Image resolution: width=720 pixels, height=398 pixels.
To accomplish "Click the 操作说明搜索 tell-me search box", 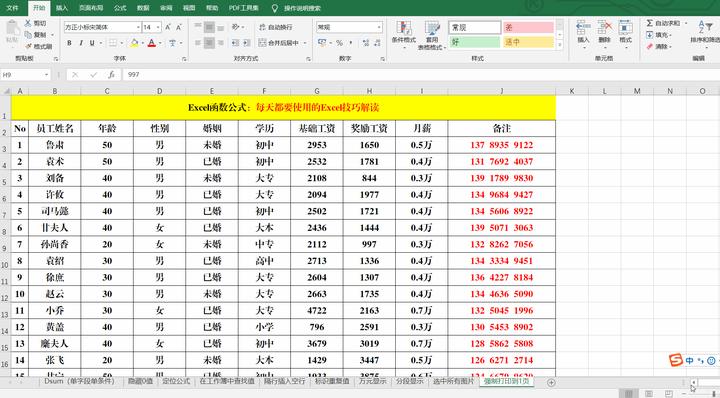I will pyautogui.click(x=302, y=8).
